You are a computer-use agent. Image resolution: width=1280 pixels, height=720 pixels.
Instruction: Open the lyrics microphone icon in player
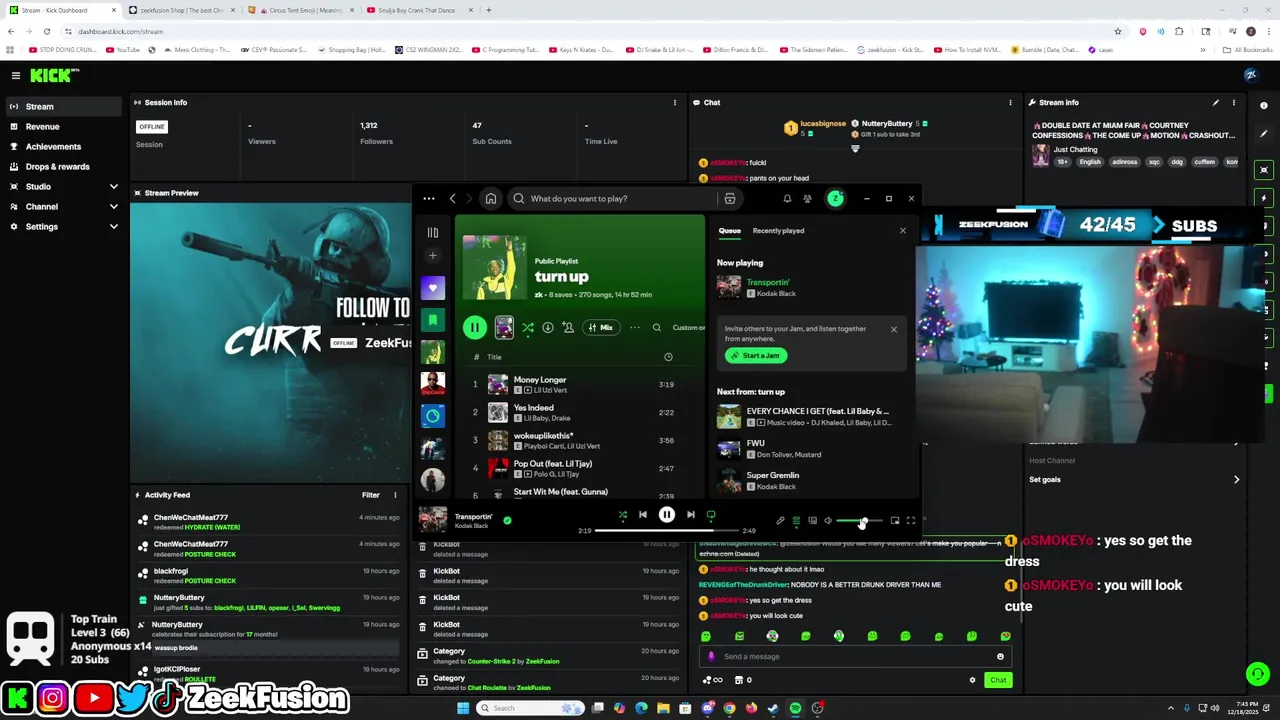pos(780,521)
